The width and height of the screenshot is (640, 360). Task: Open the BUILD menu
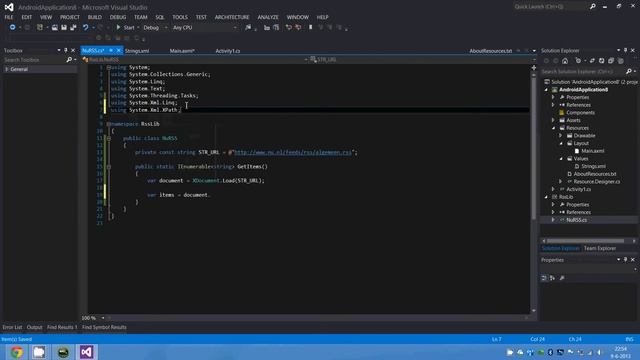click(95, 17)
